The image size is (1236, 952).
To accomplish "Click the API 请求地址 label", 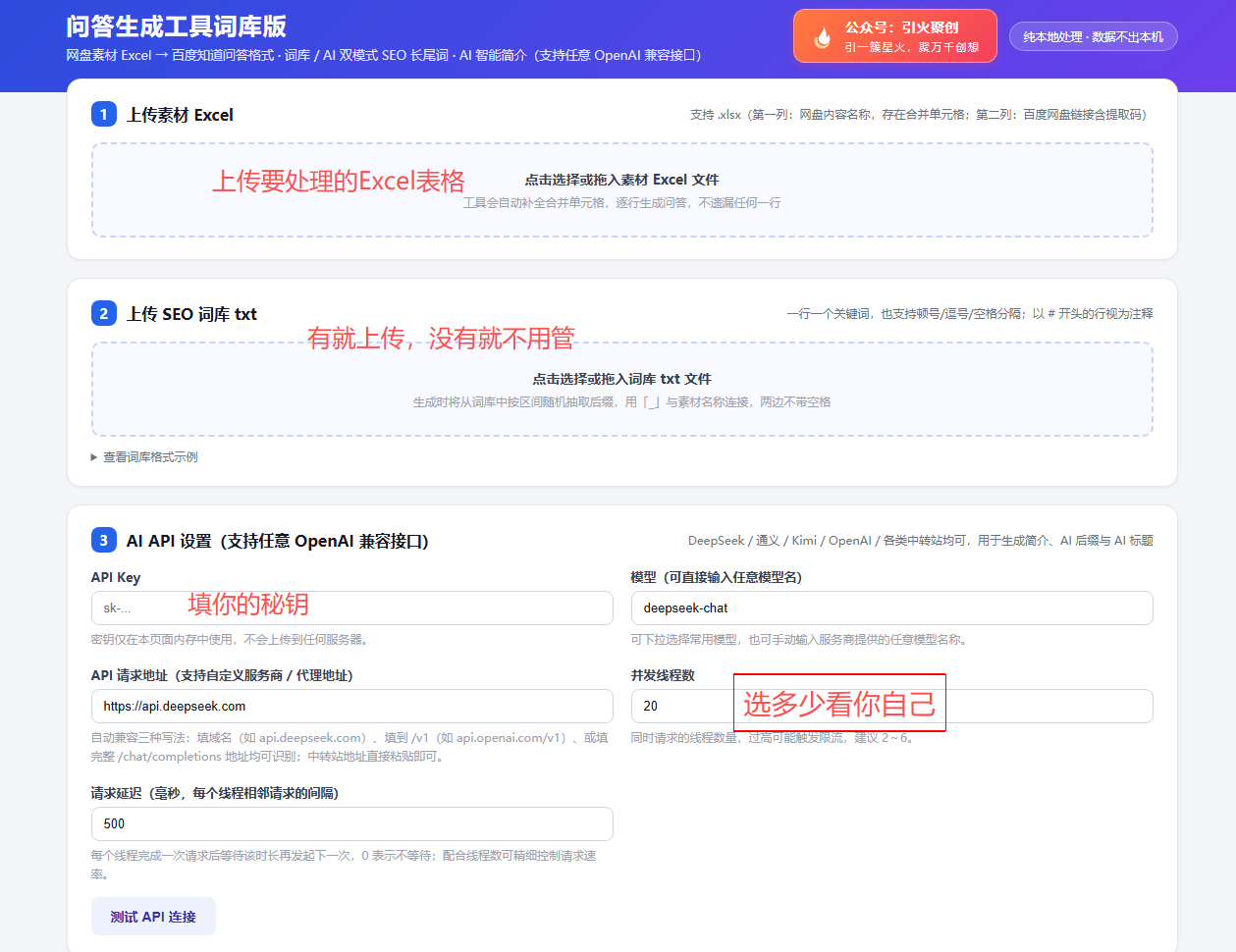I will (x=222, y=675).
